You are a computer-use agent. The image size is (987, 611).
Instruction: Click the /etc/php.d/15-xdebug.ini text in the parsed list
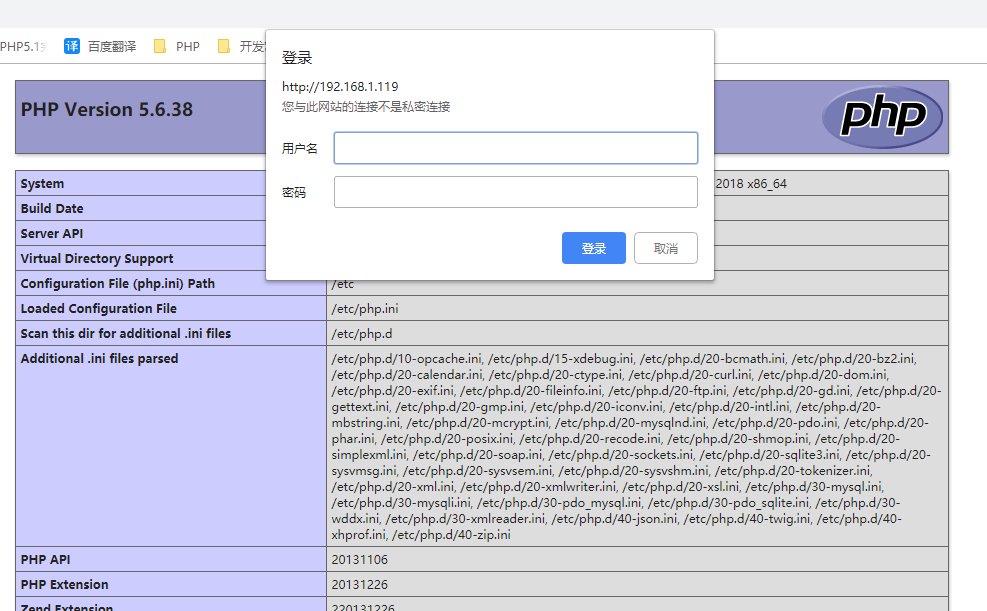[561, 359]
